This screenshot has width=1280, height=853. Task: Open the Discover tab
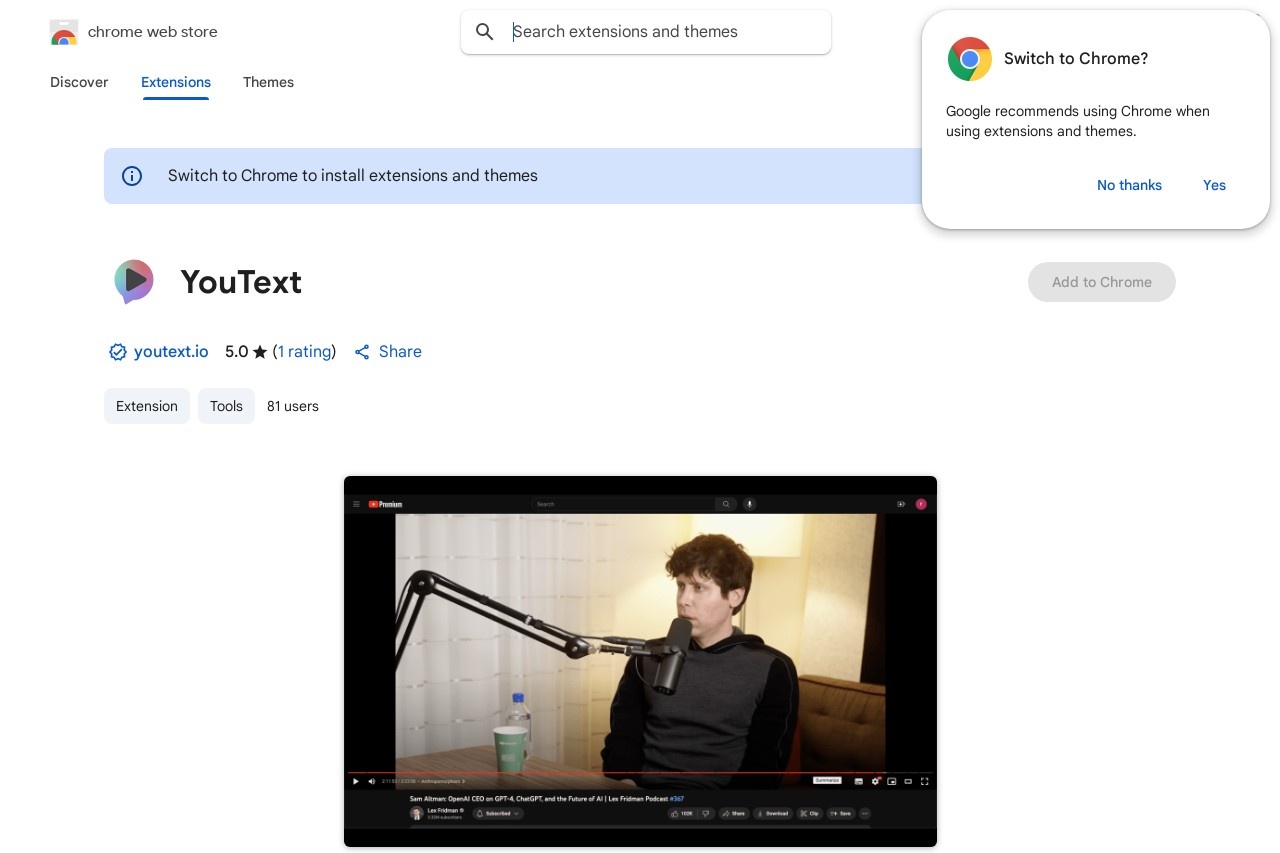click(x=79, y=82)
